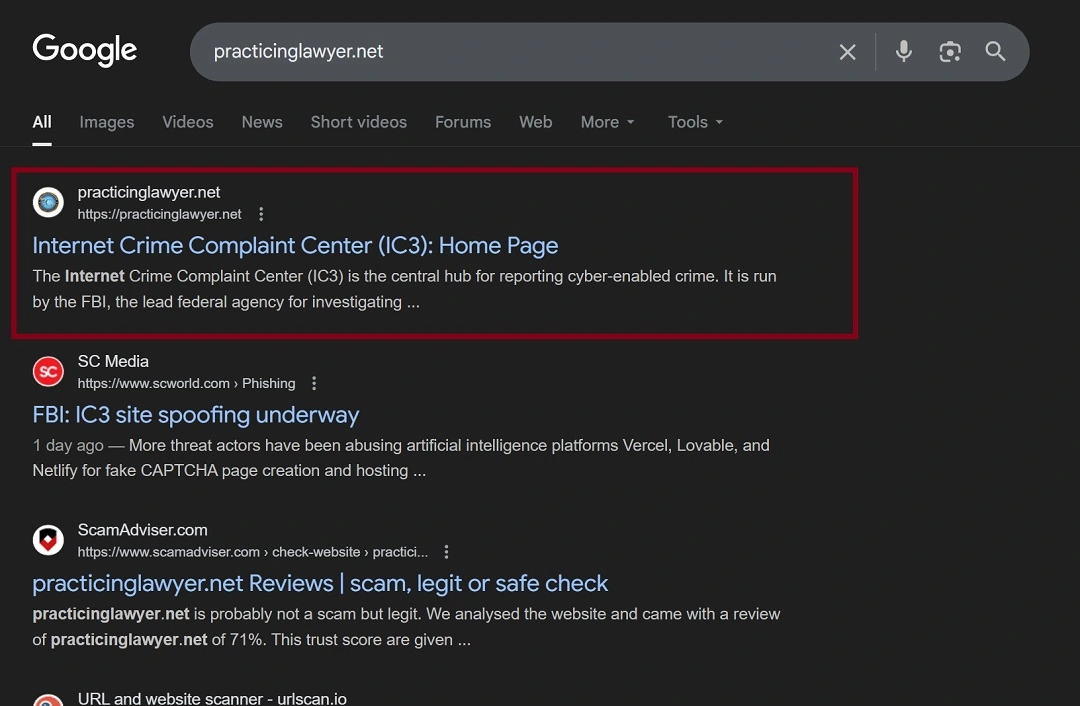This screenshot has height=706, width=1080.
Task: Open Internet Crime Complaint Center (IC3) link
Action: (x=295, y=245)
